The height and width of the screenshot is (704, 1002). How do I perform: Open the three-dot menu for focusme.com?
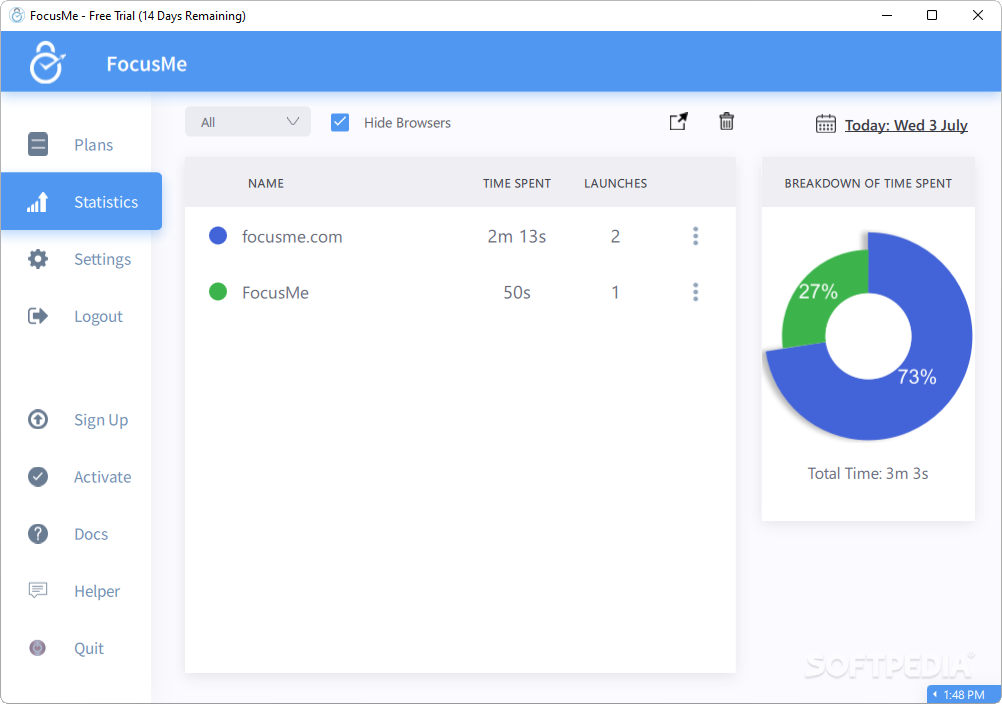(x=695, y=236)
